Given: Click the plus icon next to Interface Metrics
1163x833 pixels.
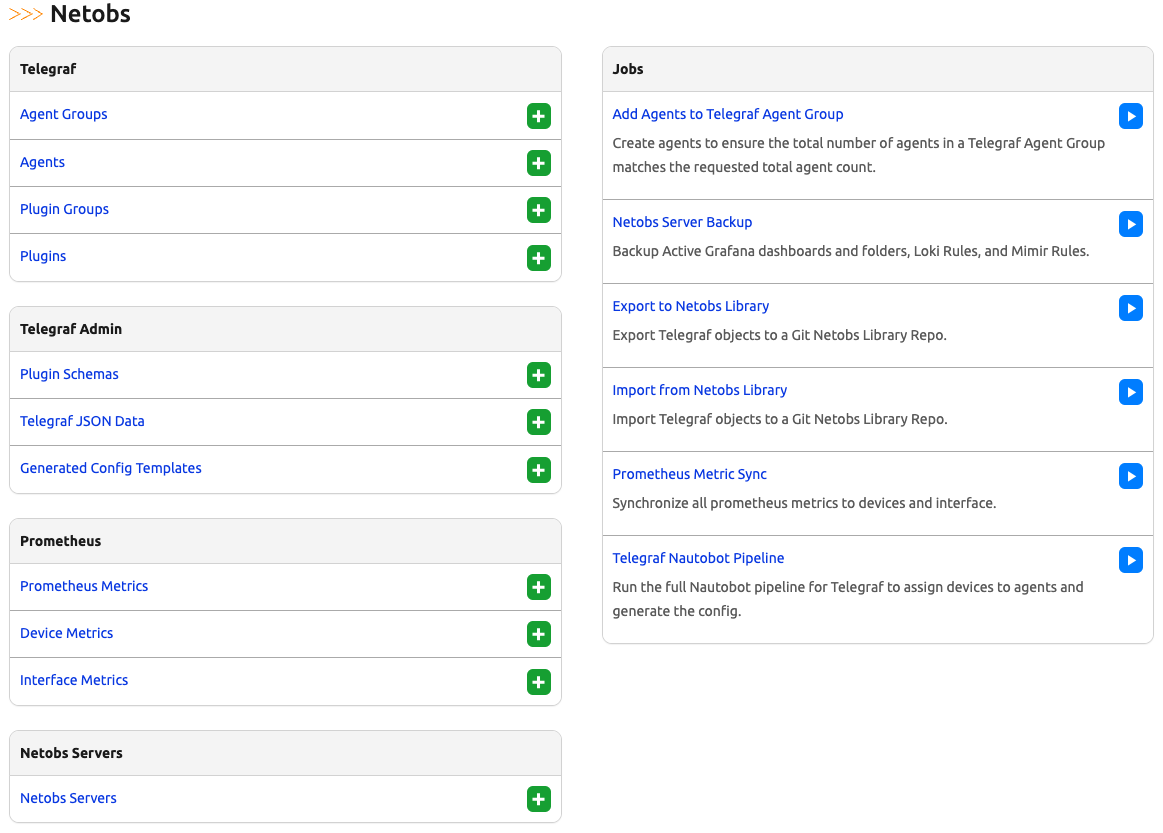Looking at the screenshot, I should coord(538,682).
